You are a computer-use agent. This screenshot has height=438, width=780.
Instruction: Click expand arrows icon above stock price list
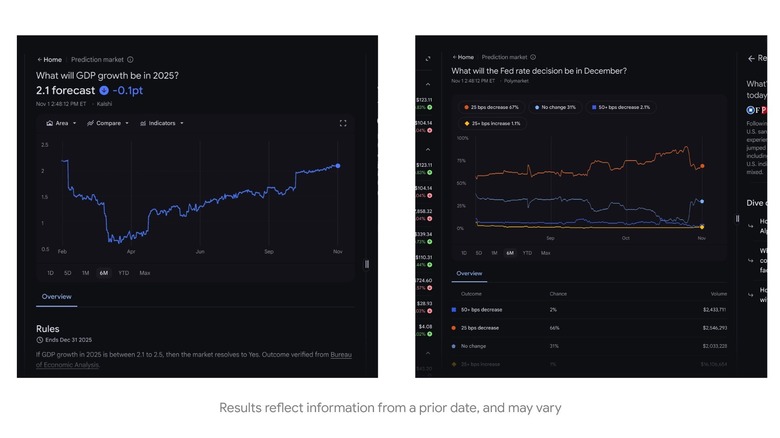[428, 59]
